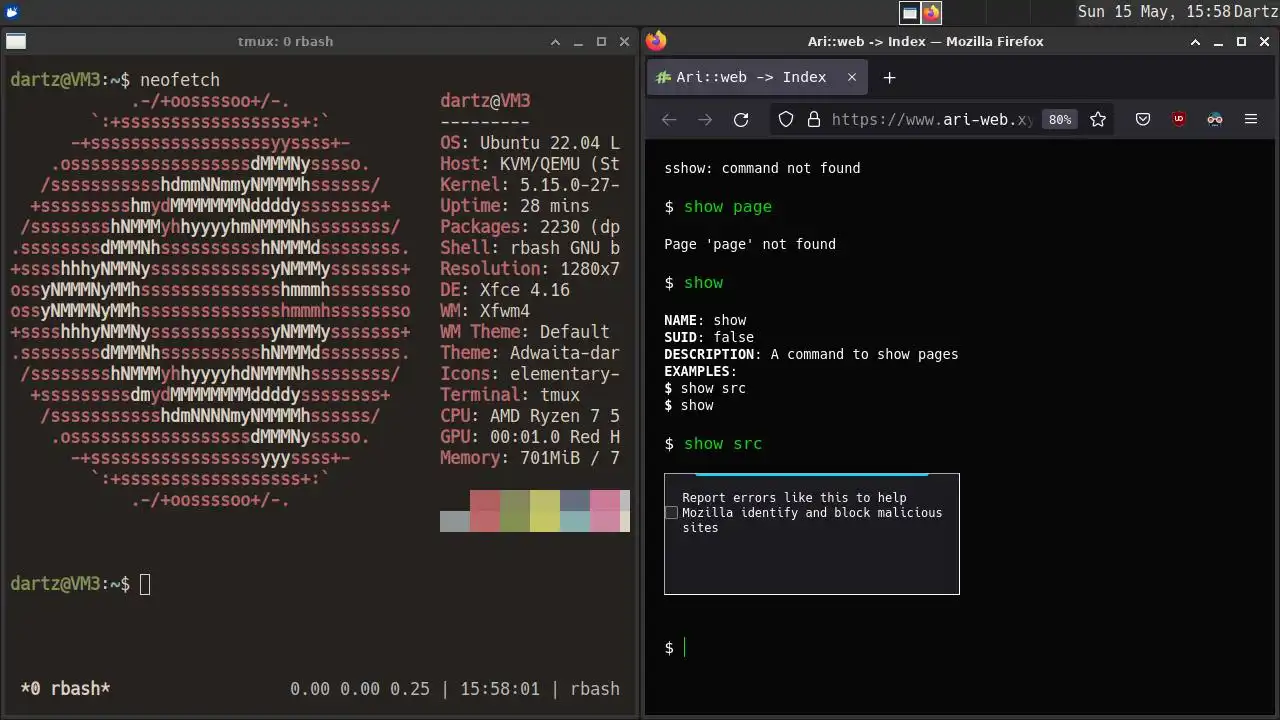Open the uBlock Origin extension
The width and height of the screenshot is (1280, 720).
[x=1179, y=119]
